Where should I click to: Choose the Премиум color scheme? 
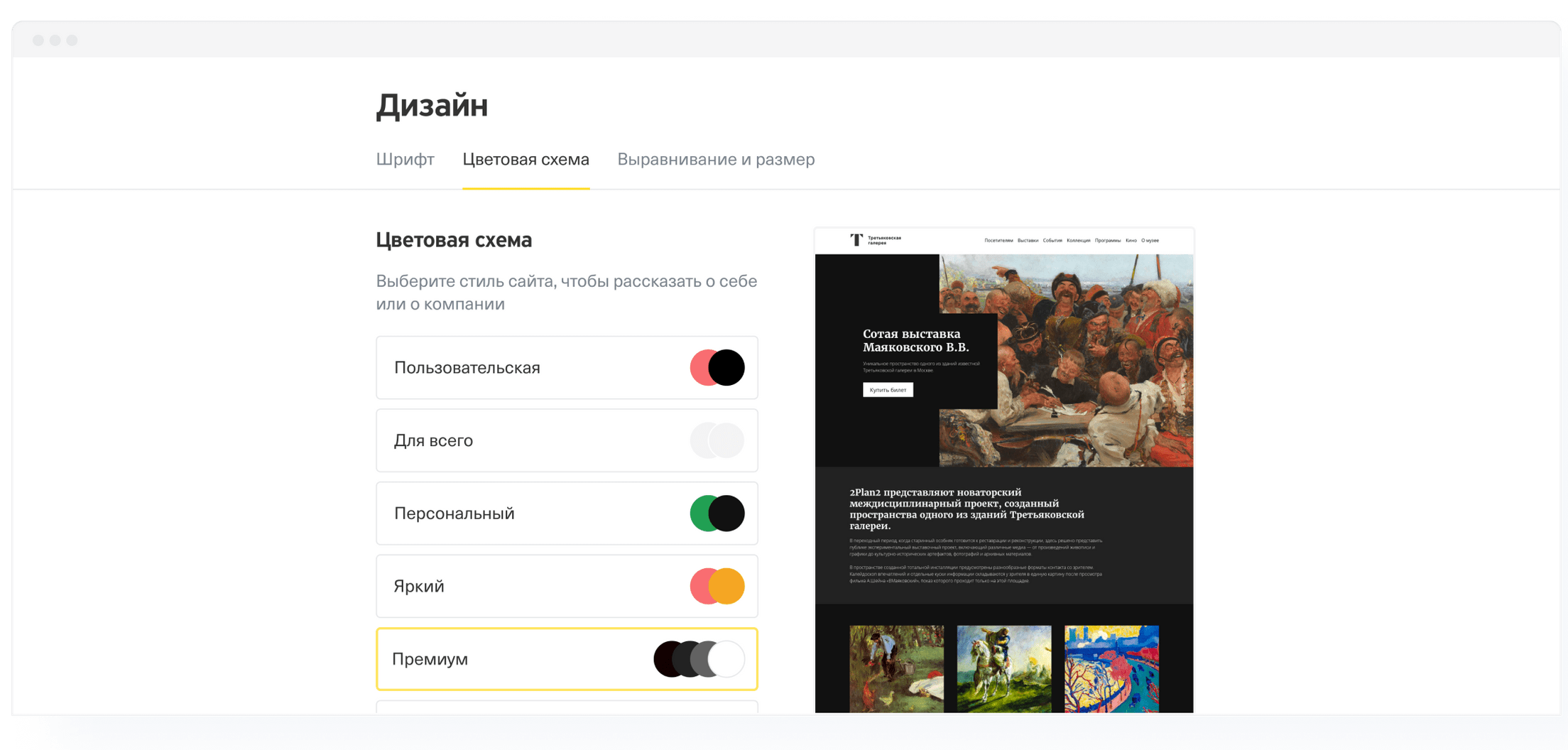point(567,659)
